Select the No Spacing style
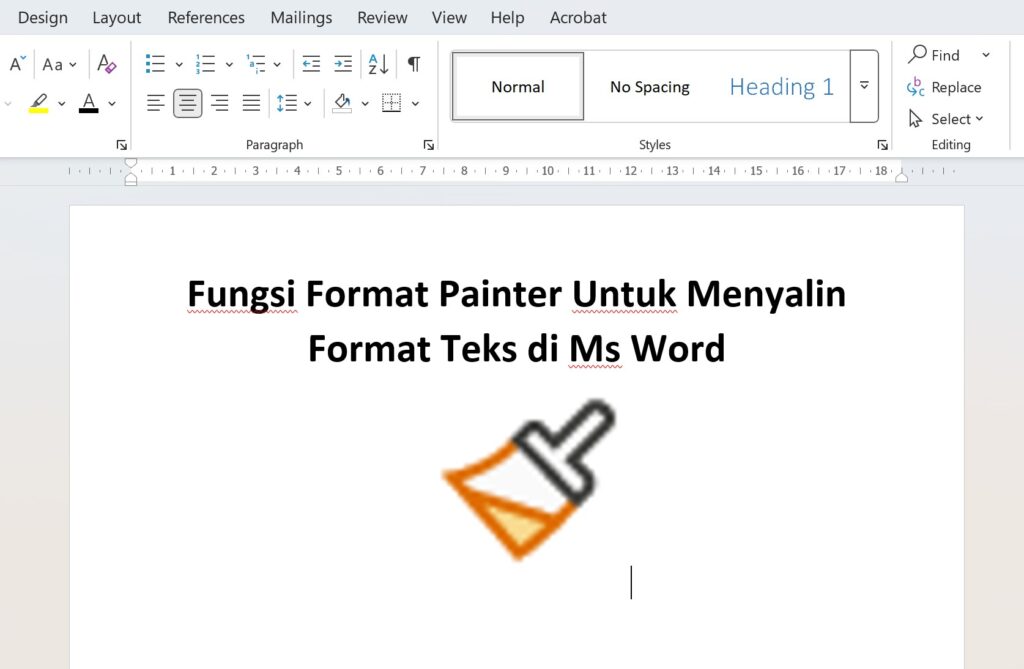This screenshot has height=669, width=1024. 650,86
